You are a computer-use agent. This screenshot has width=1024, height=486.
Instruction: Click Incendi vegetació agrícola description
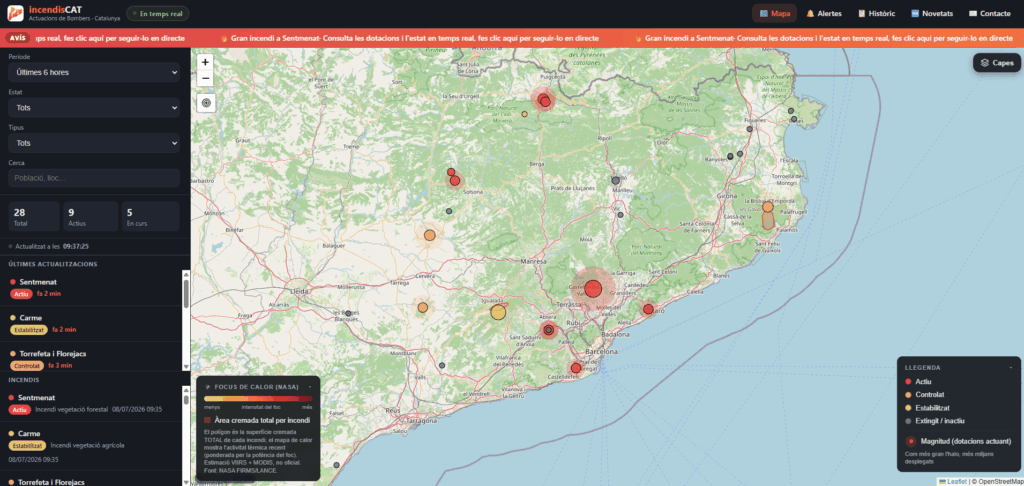87,446
